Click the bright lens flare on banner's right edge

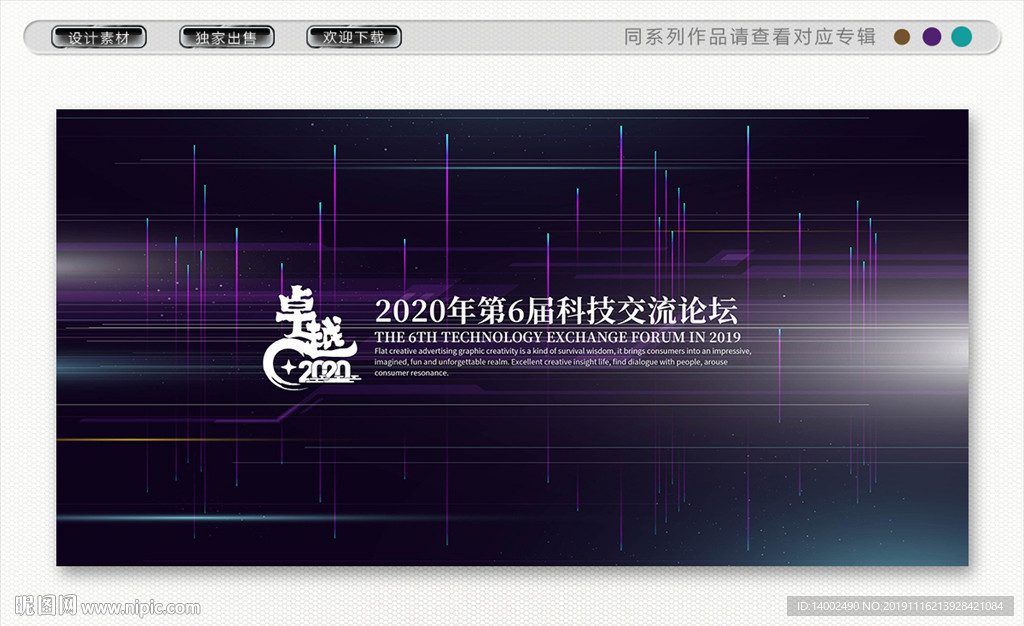(x=950, y=350)
